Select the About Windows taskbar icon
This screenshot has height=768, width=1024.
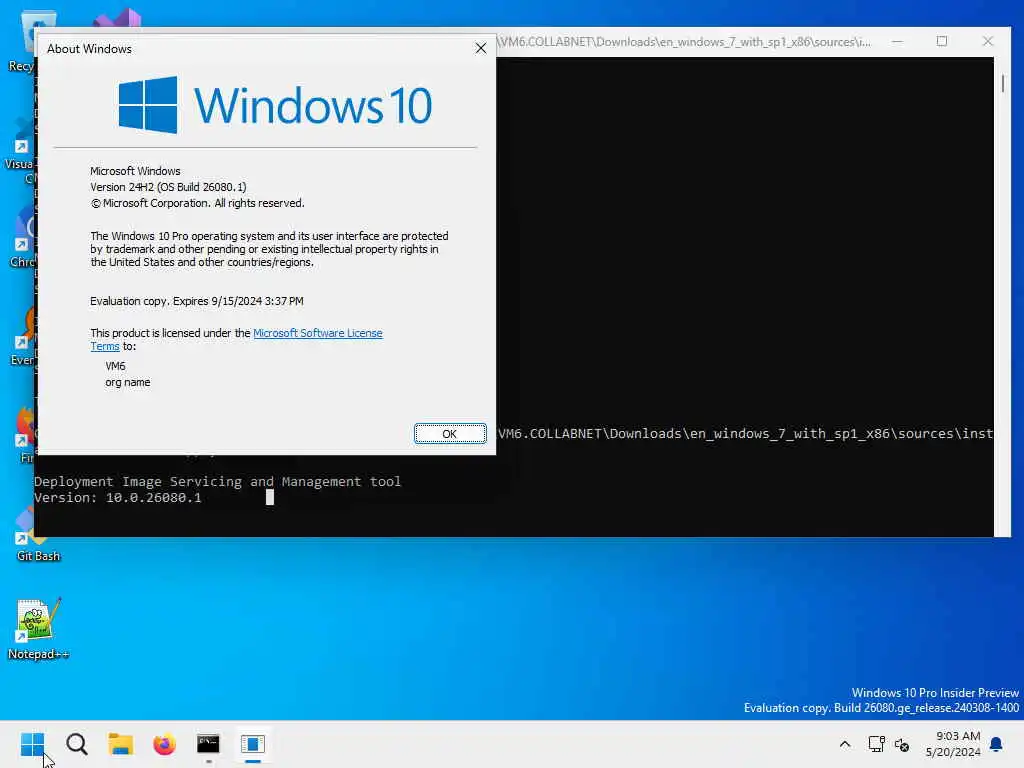pyautogui.click(x=252, y=744)
